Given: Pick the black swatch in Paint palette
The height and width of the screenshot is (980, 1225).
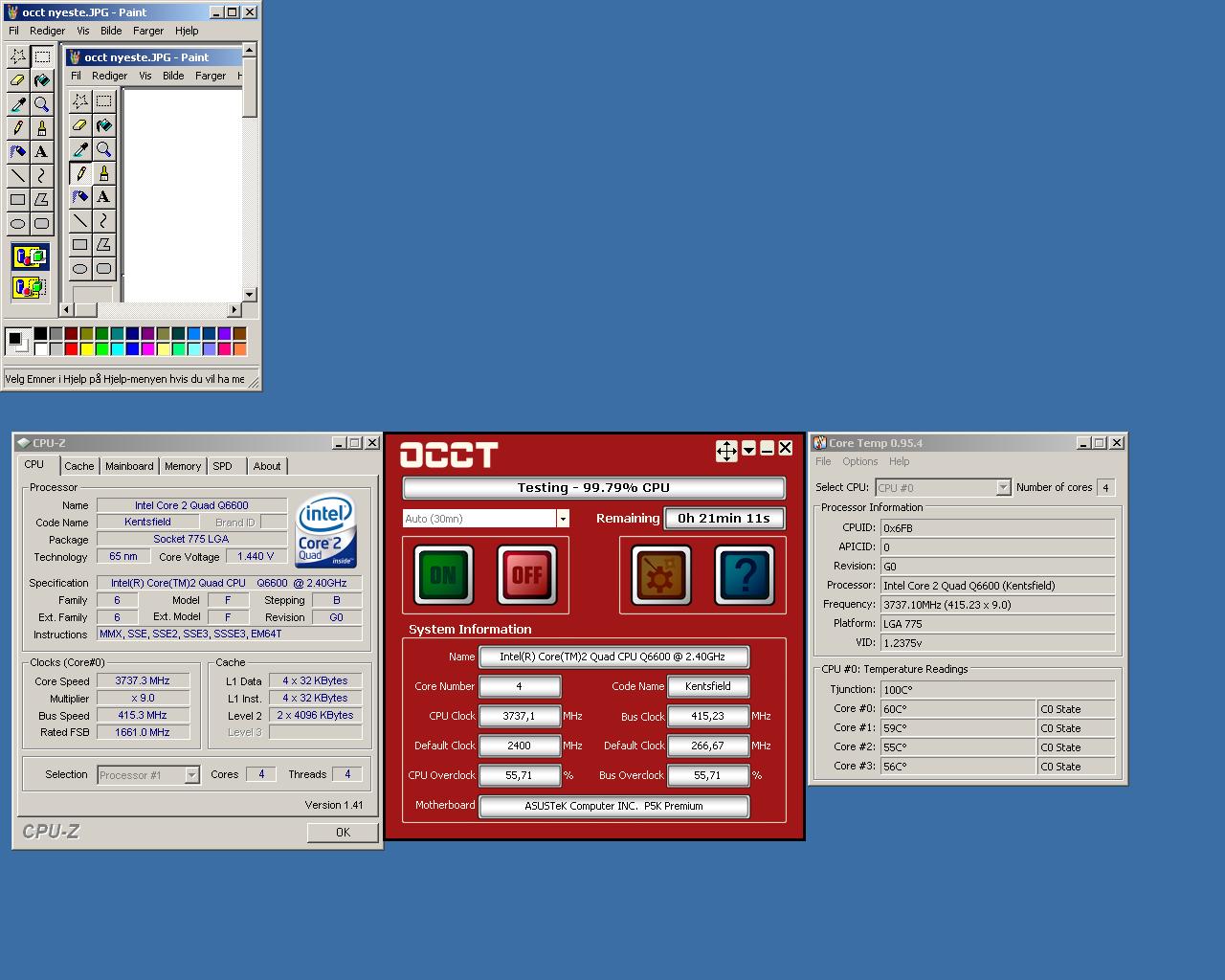Looking at the screenshot, I should [40, 333].
